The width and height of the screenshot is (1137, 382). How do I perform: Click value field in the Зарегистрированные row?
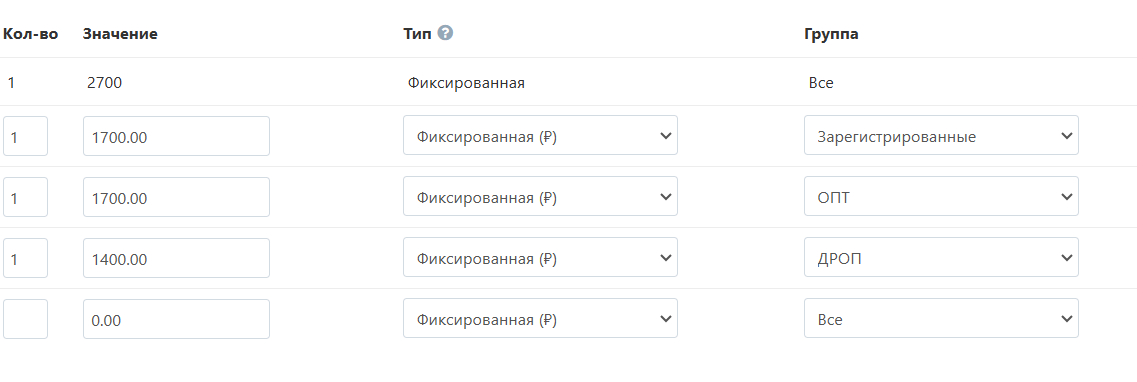(x=176, y=136)
